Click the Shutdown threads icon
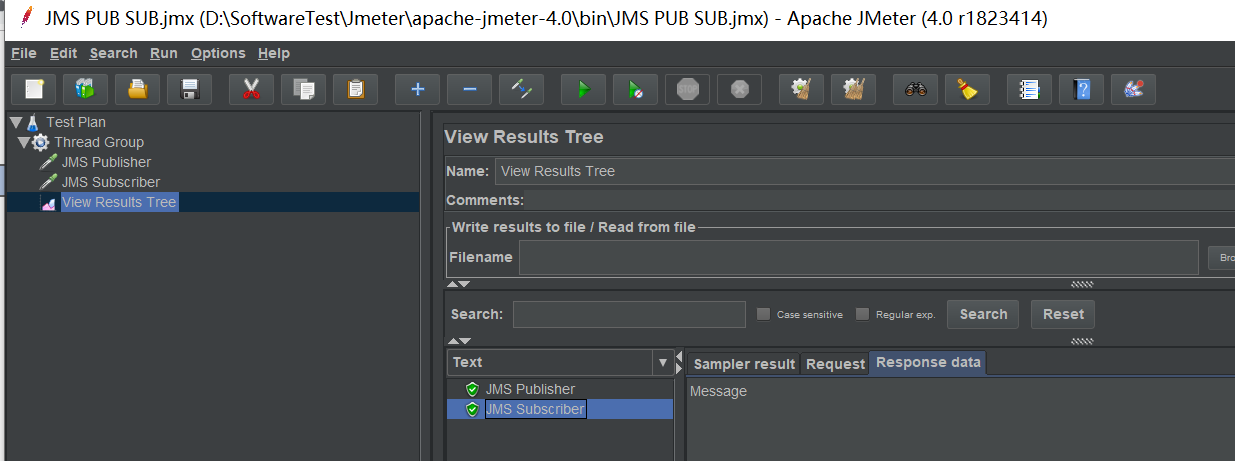This screenshot has height=461, width=1235. coord(739,89)
